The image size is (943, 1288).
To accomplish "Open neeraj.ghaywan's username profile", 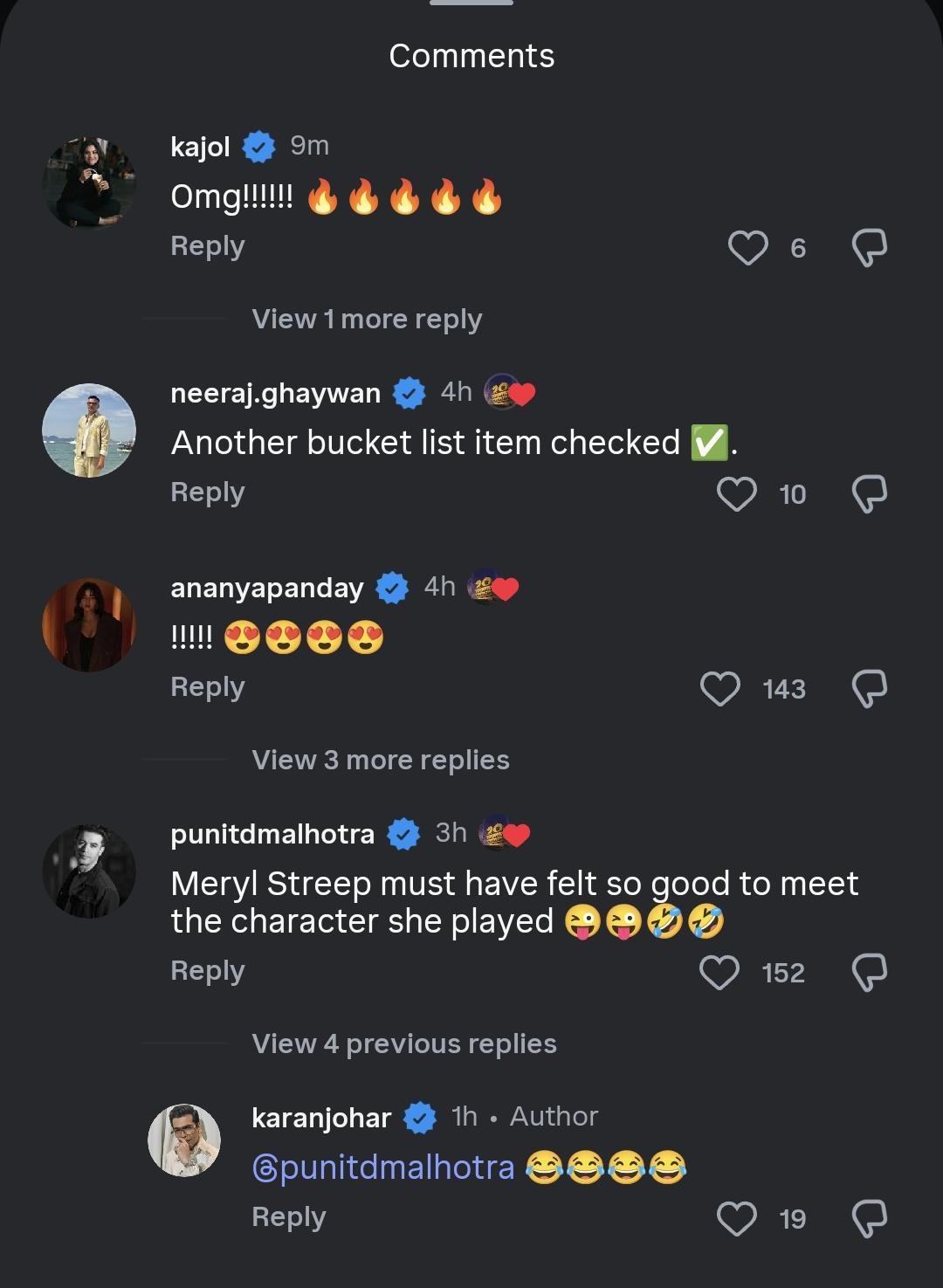I will pos(276,393).
